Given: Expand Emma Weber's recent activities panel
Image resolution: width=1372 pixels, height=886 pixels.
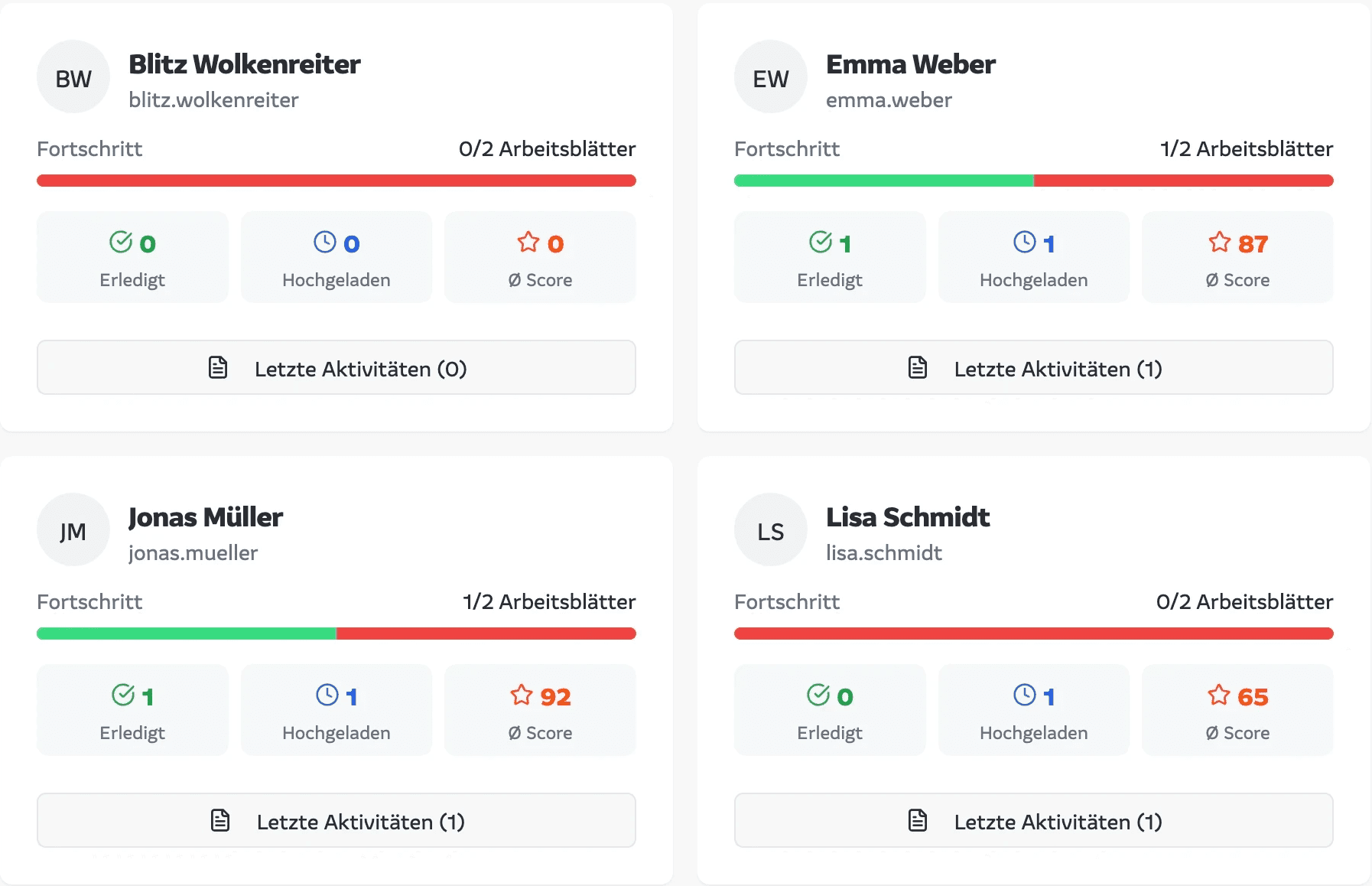Looking at the screenshot, I should [1034, 367].
